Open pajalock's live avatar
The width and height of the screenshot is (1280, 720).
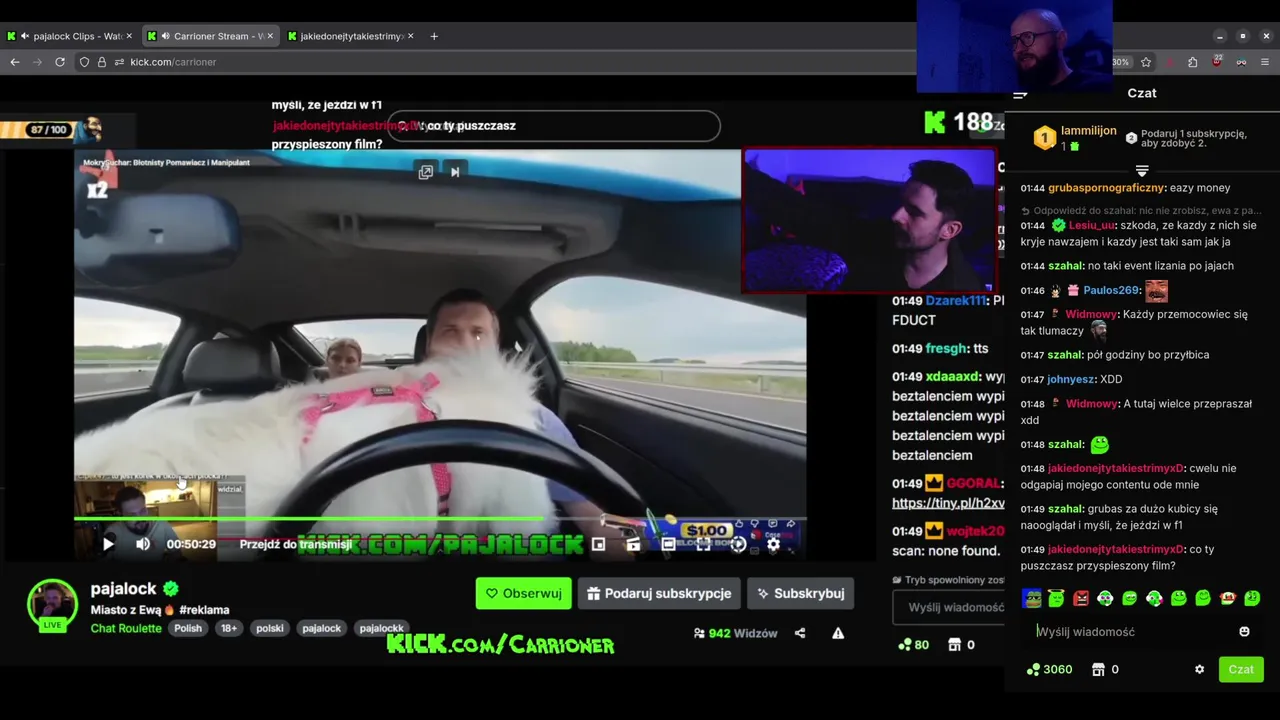coord(52,606)
